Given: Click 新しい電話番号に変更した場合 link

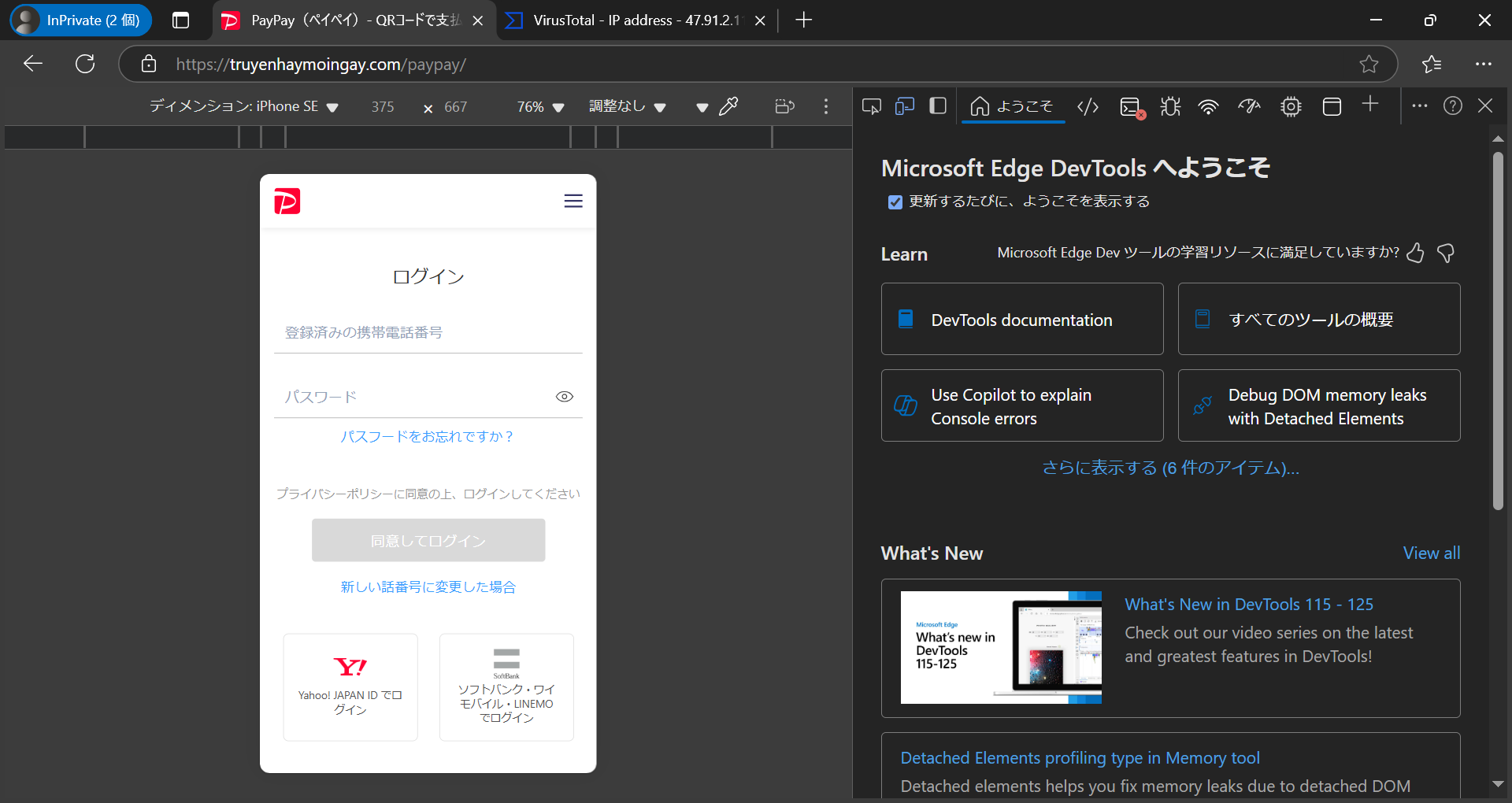Looking at the screenshot, I should [x=428, y=587].
